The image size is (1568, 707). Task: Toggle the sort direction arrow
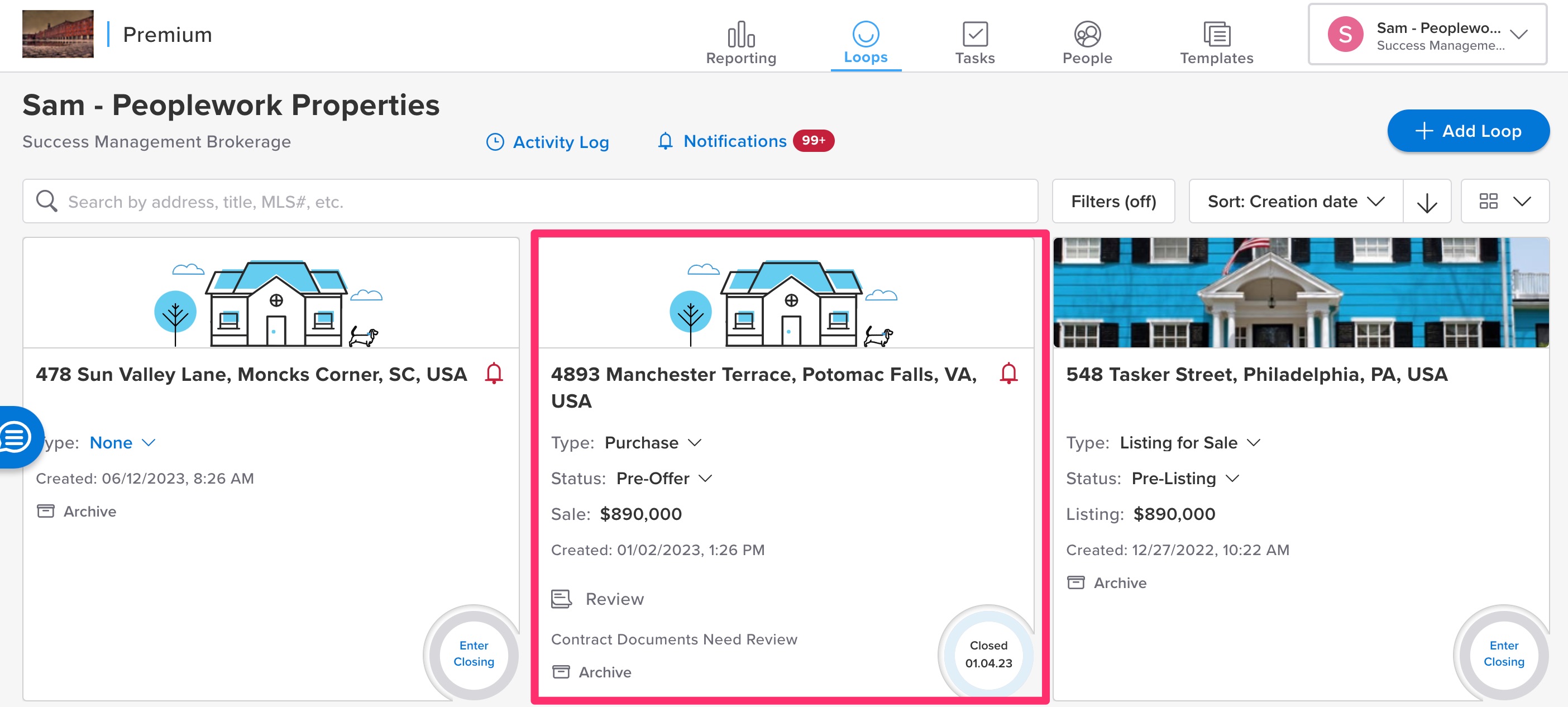(x=1427, y=202)
